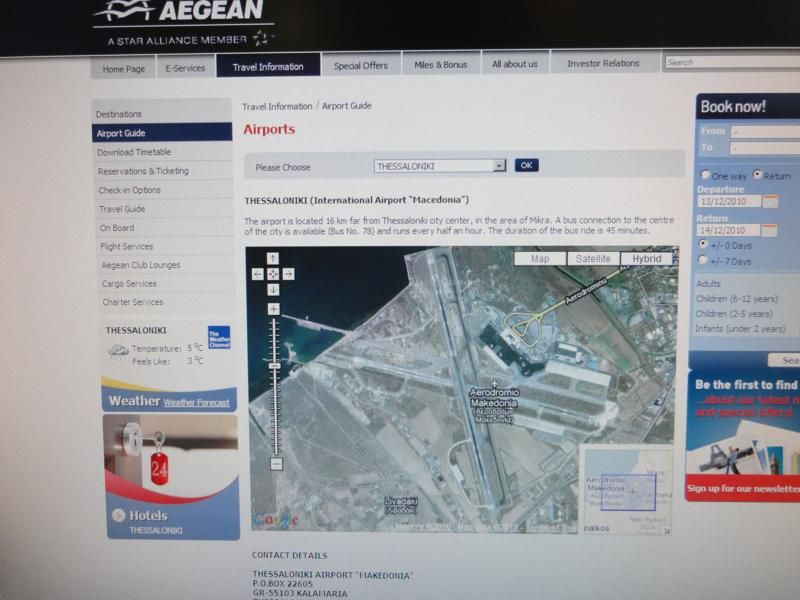Open the Departure date calendar icon
Viewport: 800px width, 600px height.
770,201
